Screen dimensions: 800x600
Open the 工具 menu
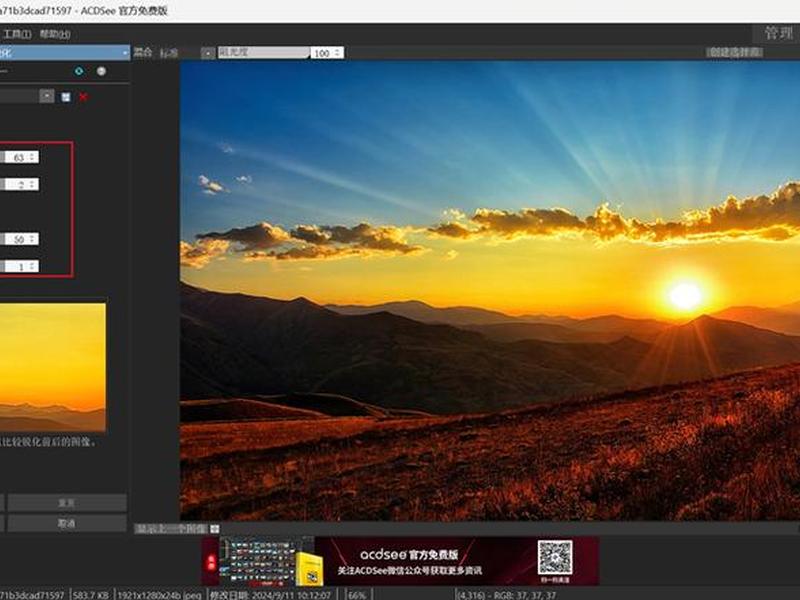[17, 34]
